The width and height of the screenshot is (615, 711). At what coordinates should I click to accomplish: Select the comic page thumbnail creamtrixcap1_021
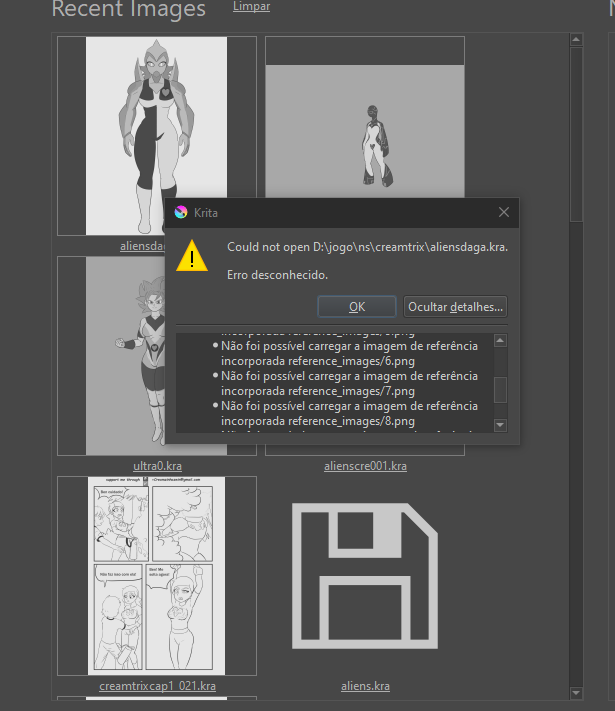tap(156, 576)
